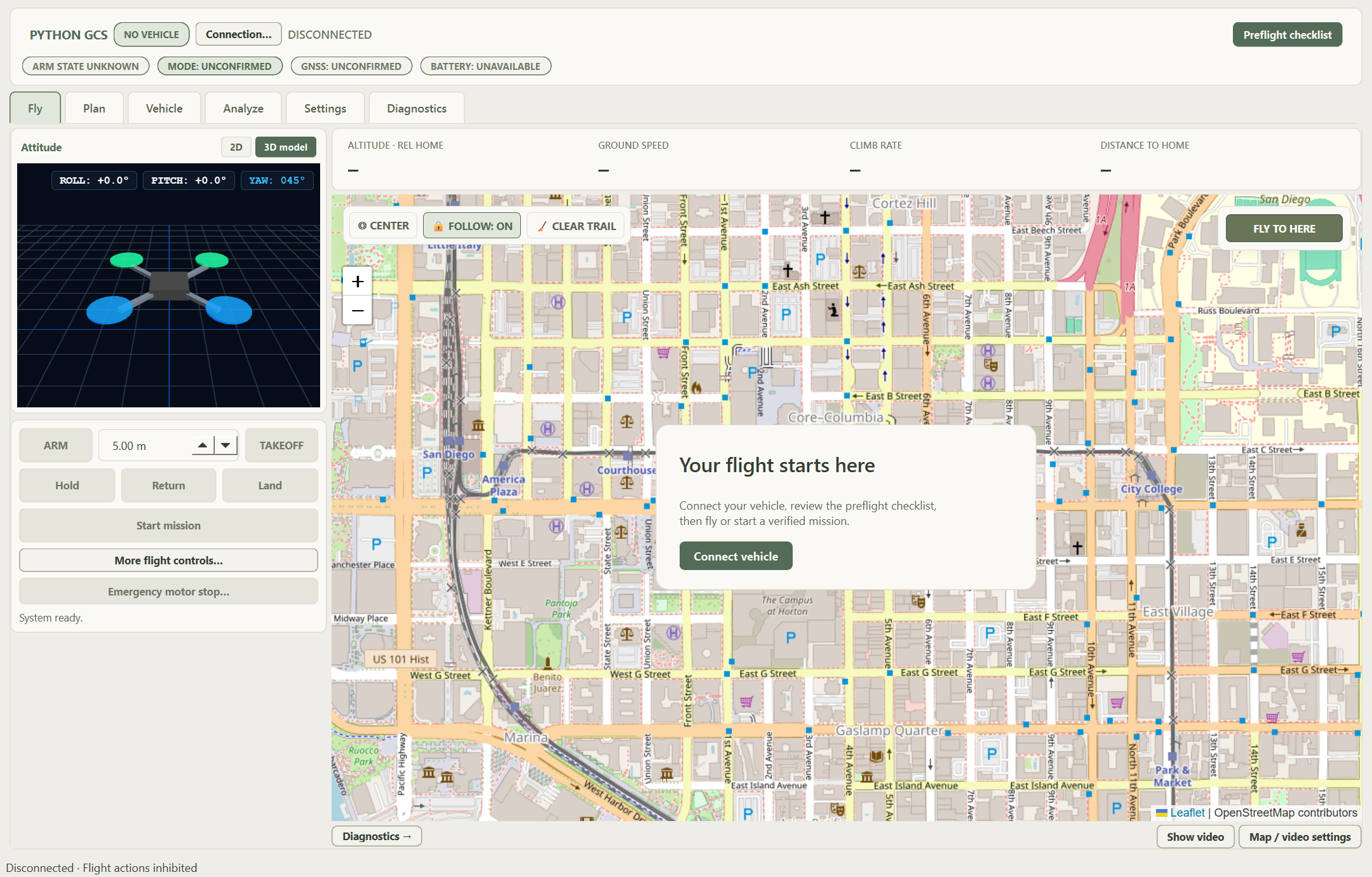The width and height of the screenshot is (1372, 877).
Task: Click the Connect vehicle button
Action: pos(736,556)
